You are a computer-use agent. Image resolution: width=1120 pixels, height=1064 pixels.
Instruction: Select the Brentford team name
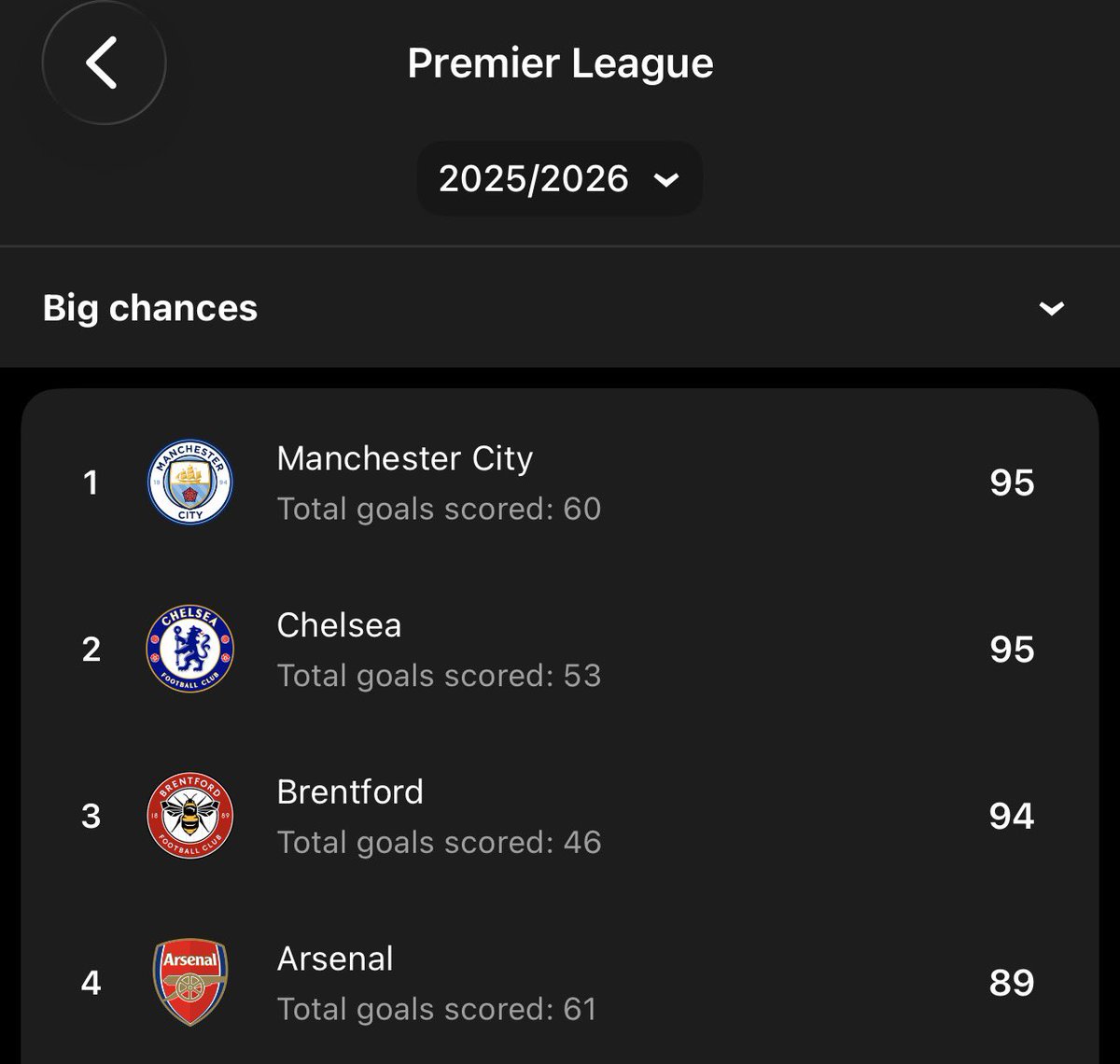click(x=350, y=791)
